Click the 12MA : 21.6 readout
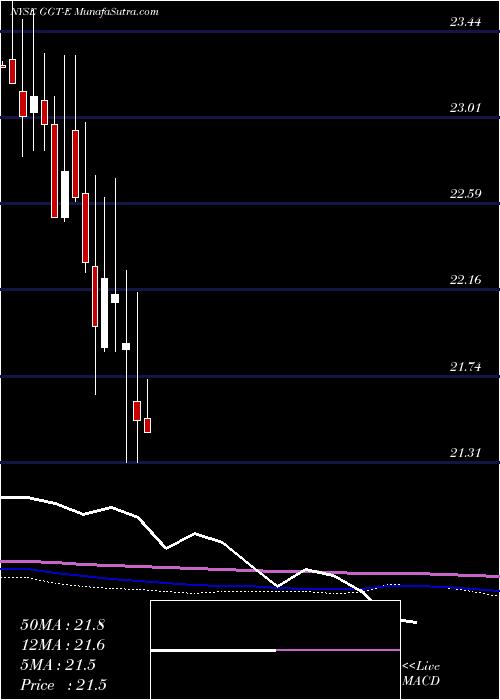 (x=62, y=645)
